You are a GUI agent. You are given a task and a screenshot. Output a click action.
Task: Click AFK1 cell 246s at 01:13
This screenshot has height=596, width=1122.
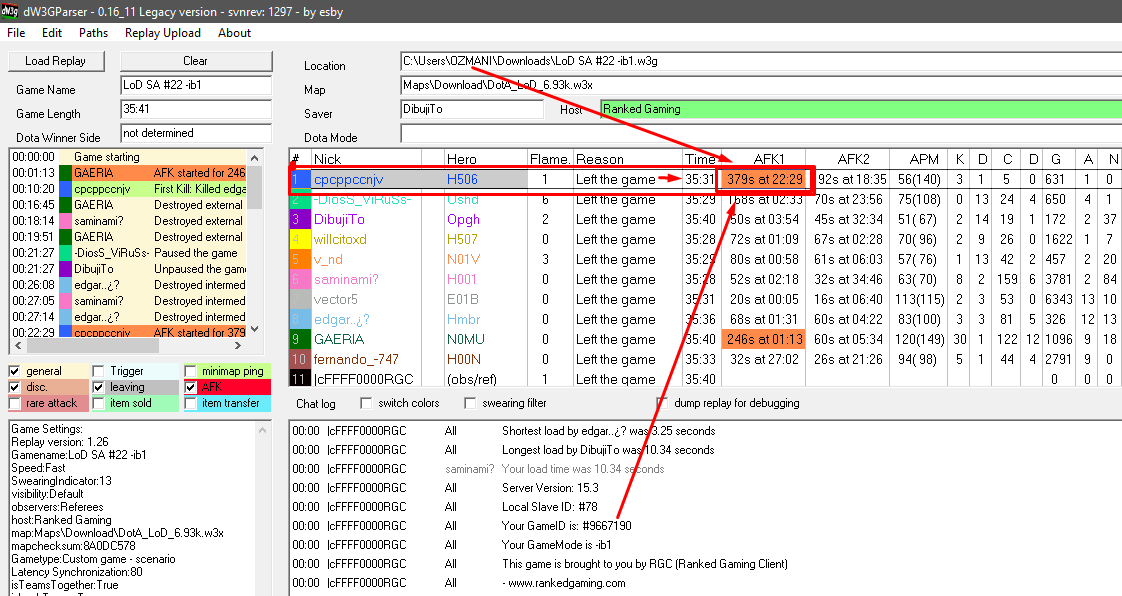pos(764,339)
